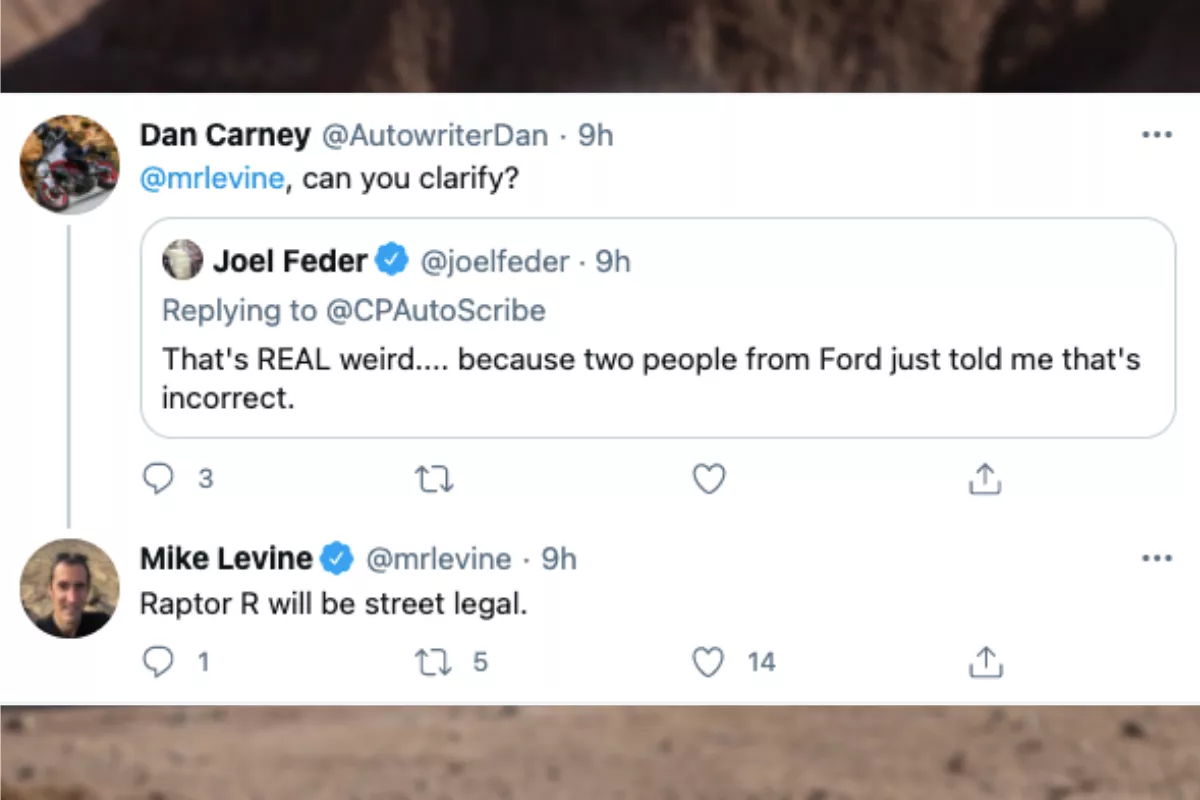View the 14 likes on Mike Levine's tweet
The height and width of the screenshot is (800, 1200).
pos(762,662)
